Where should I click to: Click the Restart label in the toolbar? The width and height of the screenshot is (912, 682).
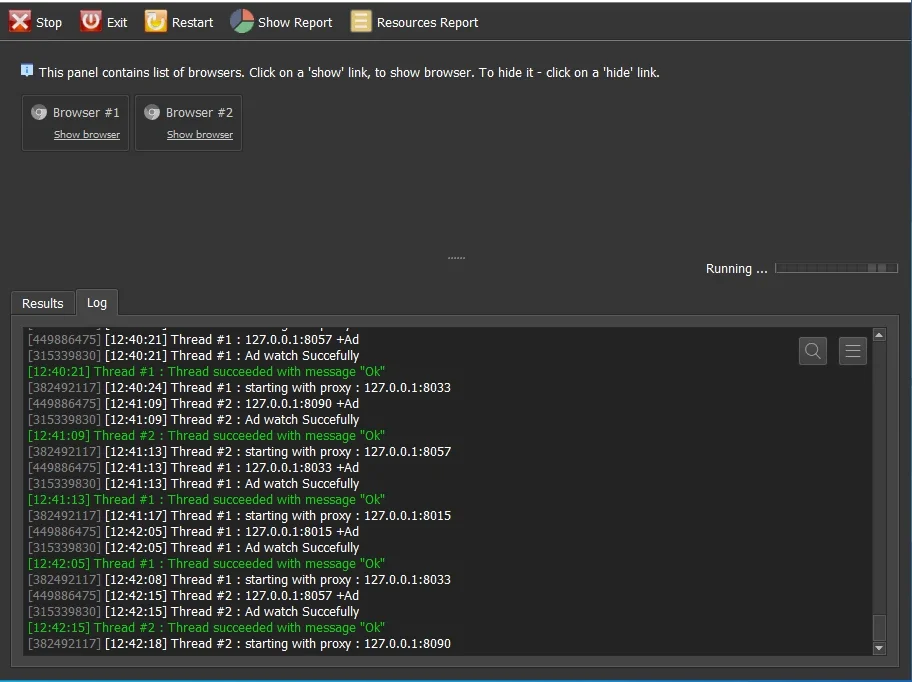[x=193, y=23]
